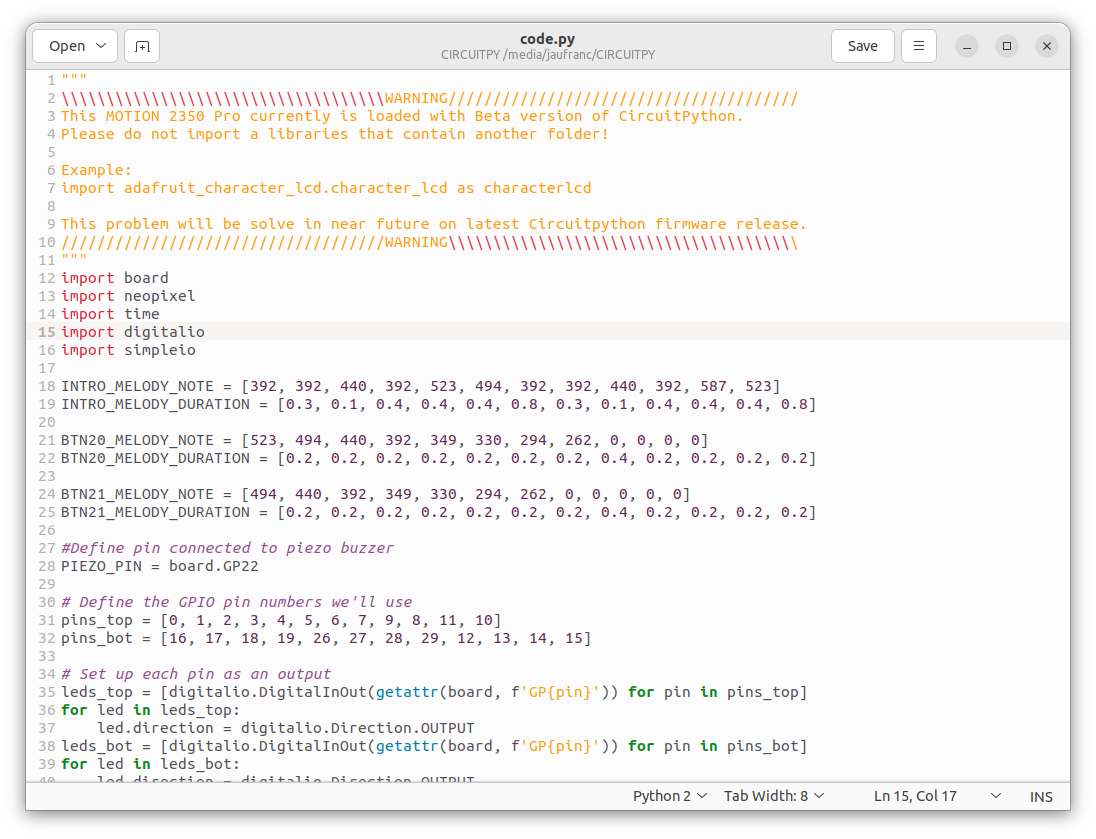Click the BTN21_MELODY_NOTE variable name
This screenshot has width=1096, height=839.
[x=137, y=494]
